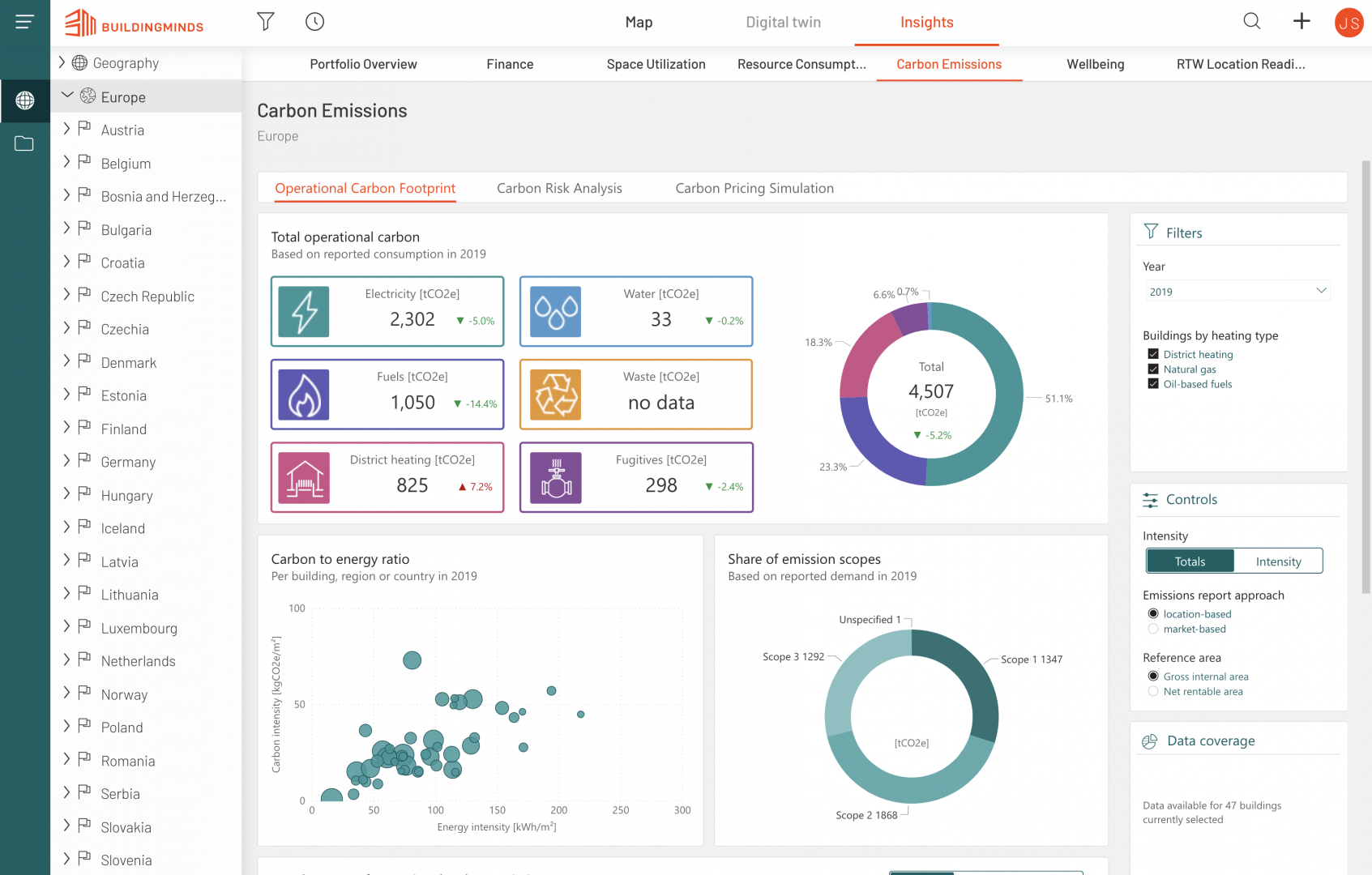Expand the Netherlands chevron
Viewport: 1372px width, 875px height.
(x=66, y=659)
